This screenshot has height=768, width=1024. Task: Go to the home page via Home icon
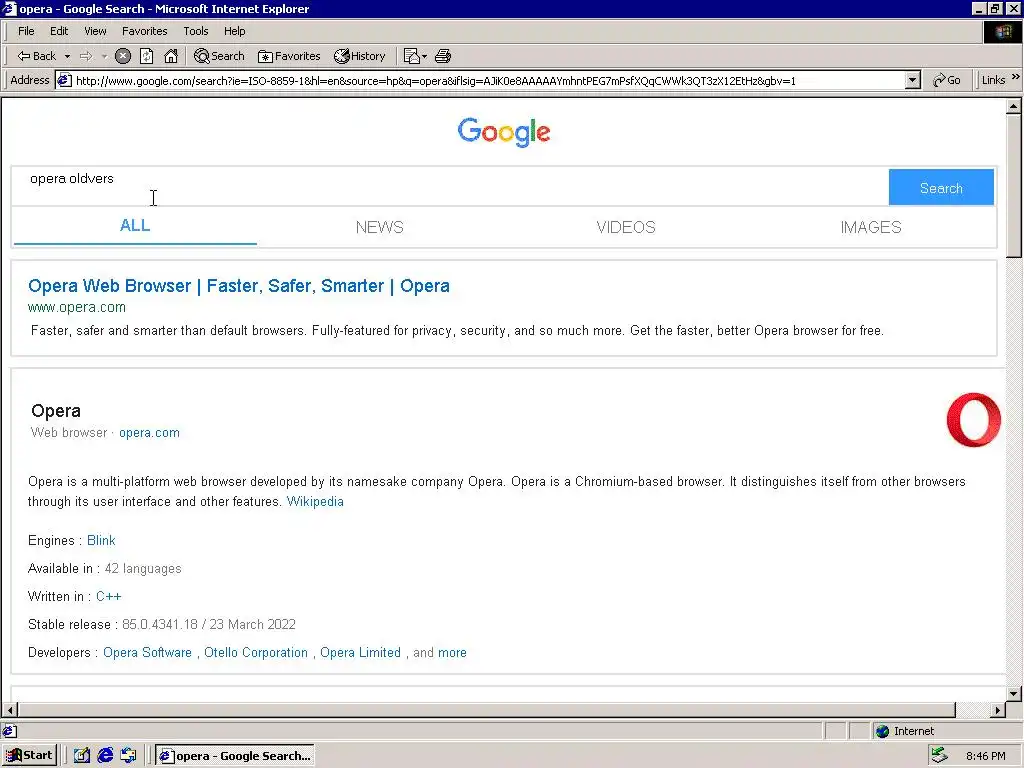171,56
